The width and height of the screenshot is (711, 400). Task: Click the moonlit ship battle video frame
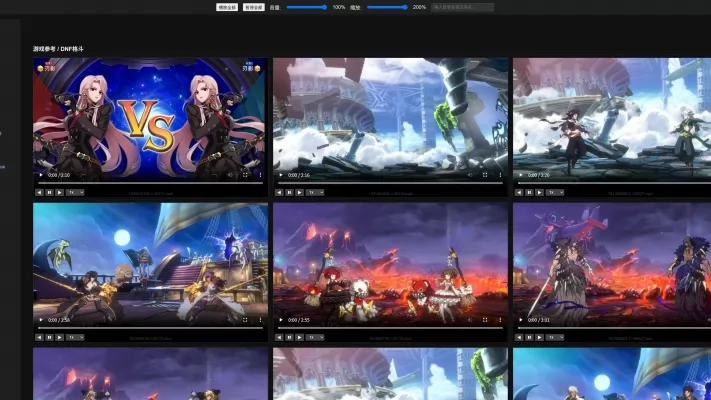[151, 266]
